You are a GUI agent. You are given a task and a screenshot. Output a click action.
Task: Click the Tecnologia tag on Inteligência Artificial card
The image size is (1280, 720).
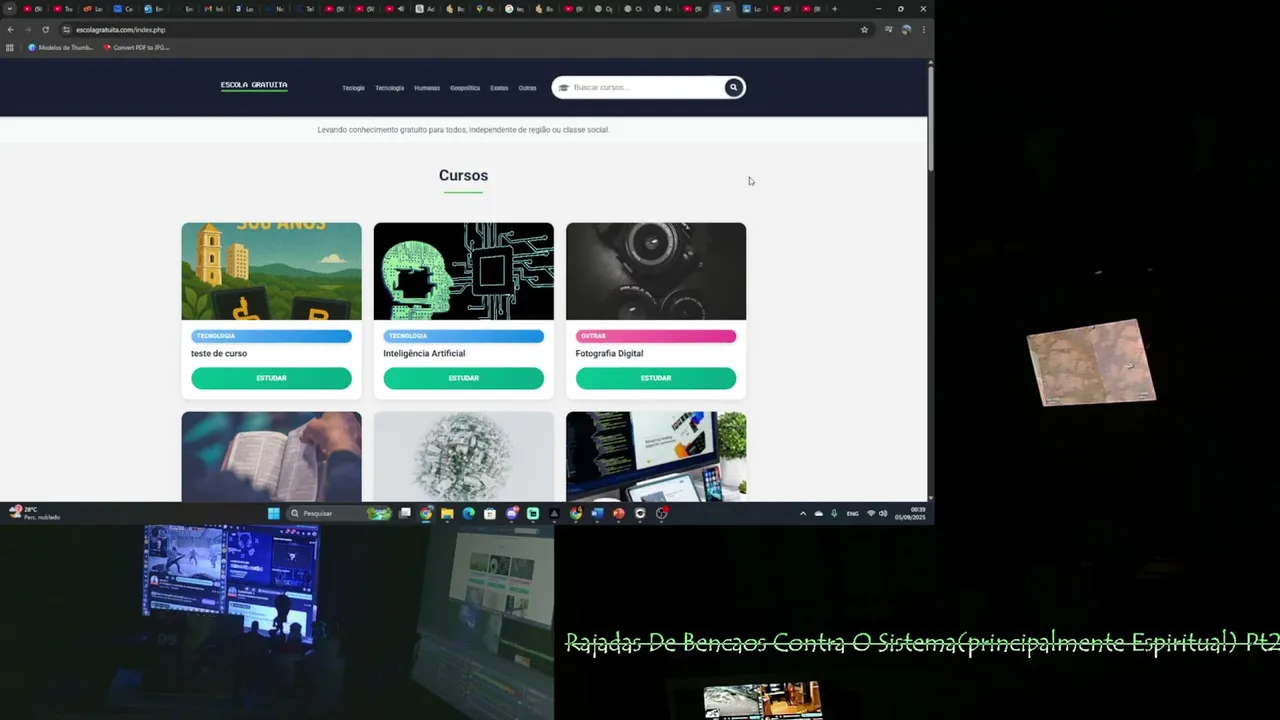[x=463, y=336]
